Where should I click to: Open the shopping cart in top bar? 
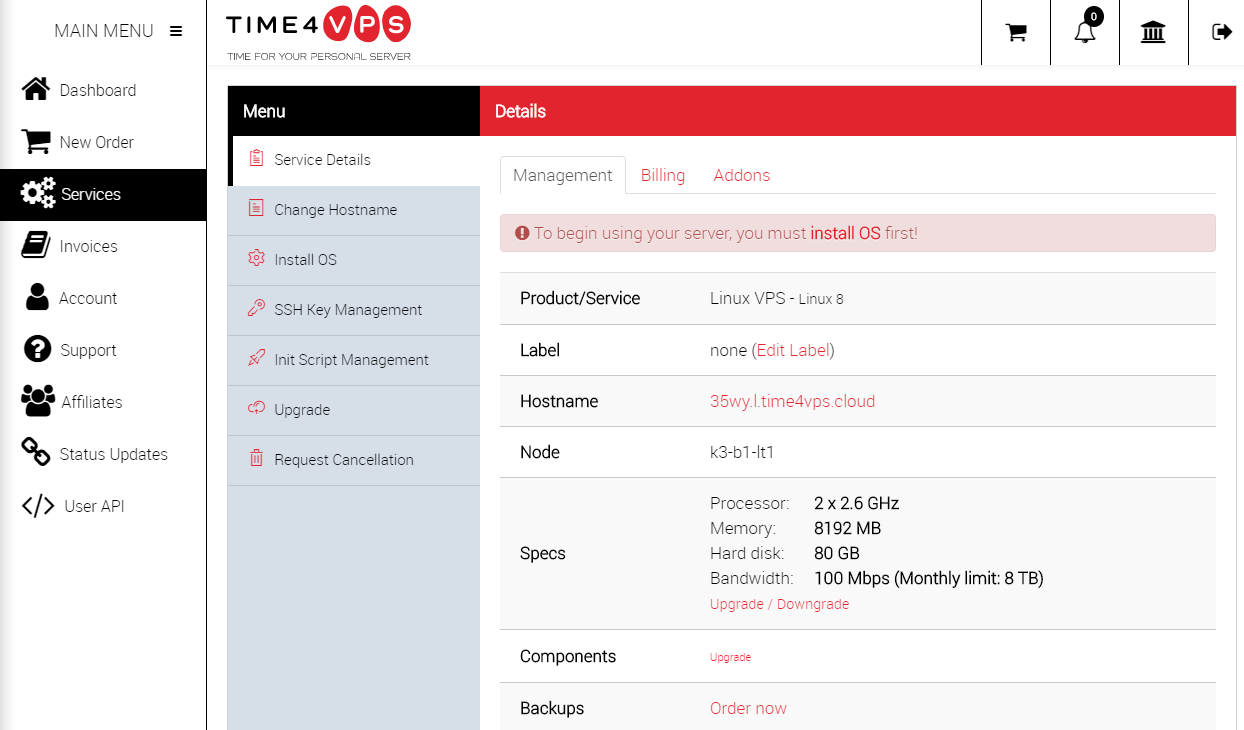click(1016, 33)
